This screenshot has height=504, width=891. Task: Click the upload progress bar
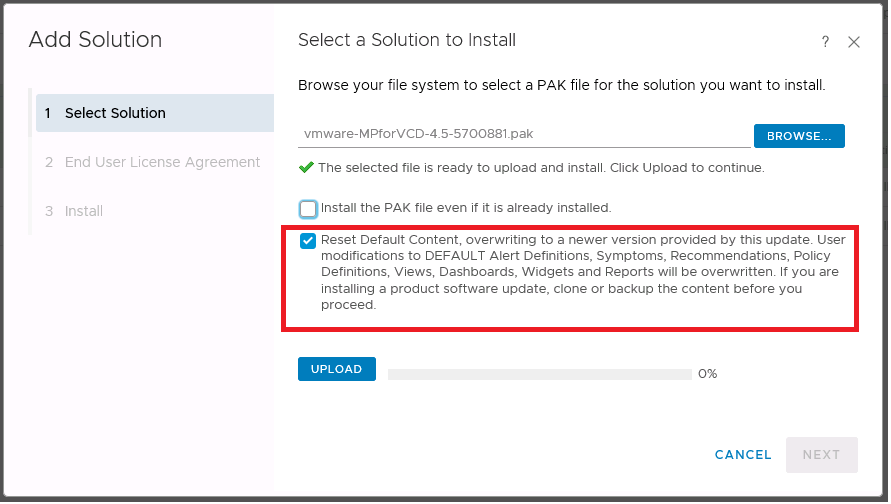[x=539, y=374]
